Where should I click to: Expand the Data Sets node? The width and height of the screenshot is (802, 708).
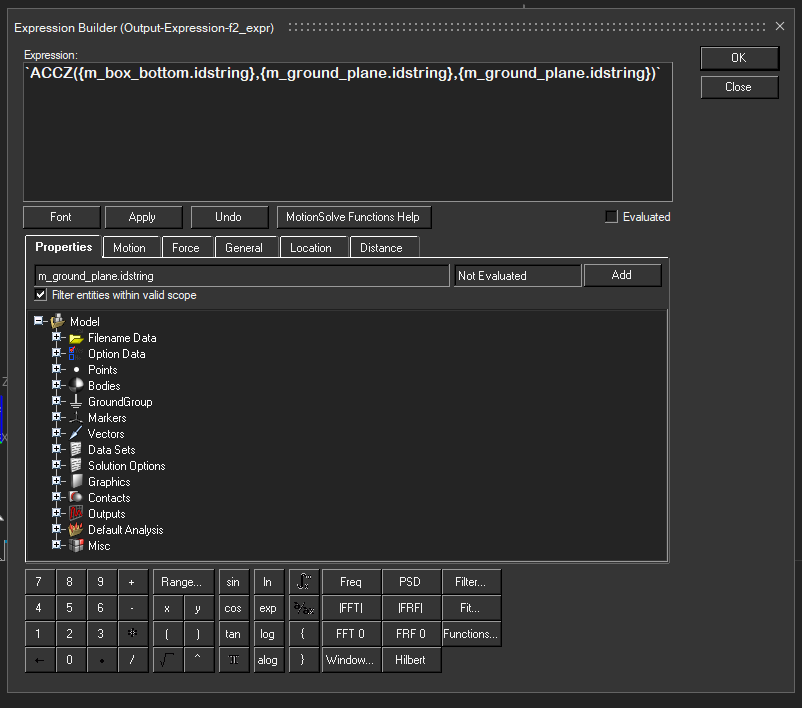[x=56, y=449]
